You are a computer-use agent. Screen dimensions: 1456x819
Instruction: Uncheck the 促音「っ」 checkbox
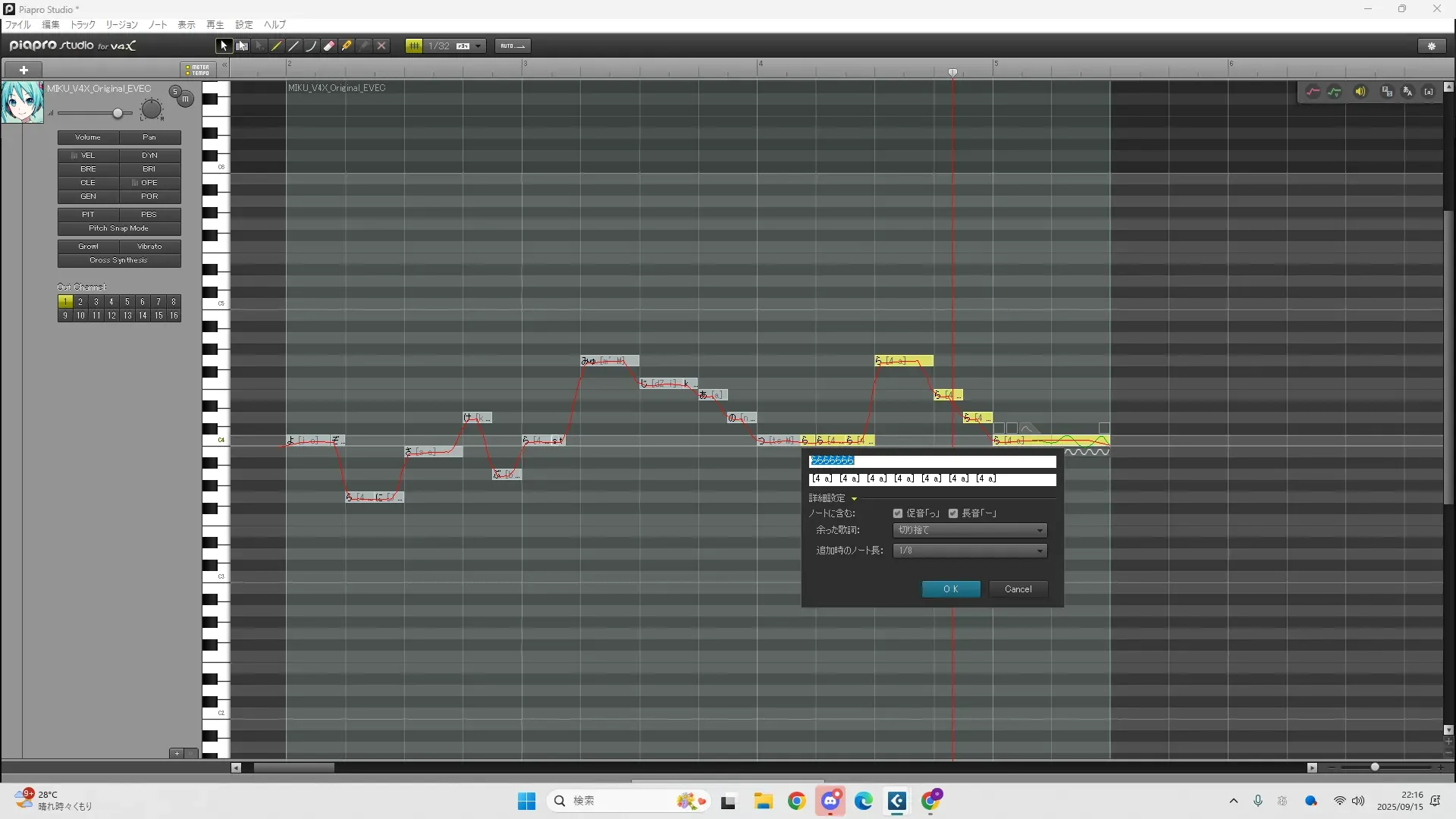click(x=898, y=513)
